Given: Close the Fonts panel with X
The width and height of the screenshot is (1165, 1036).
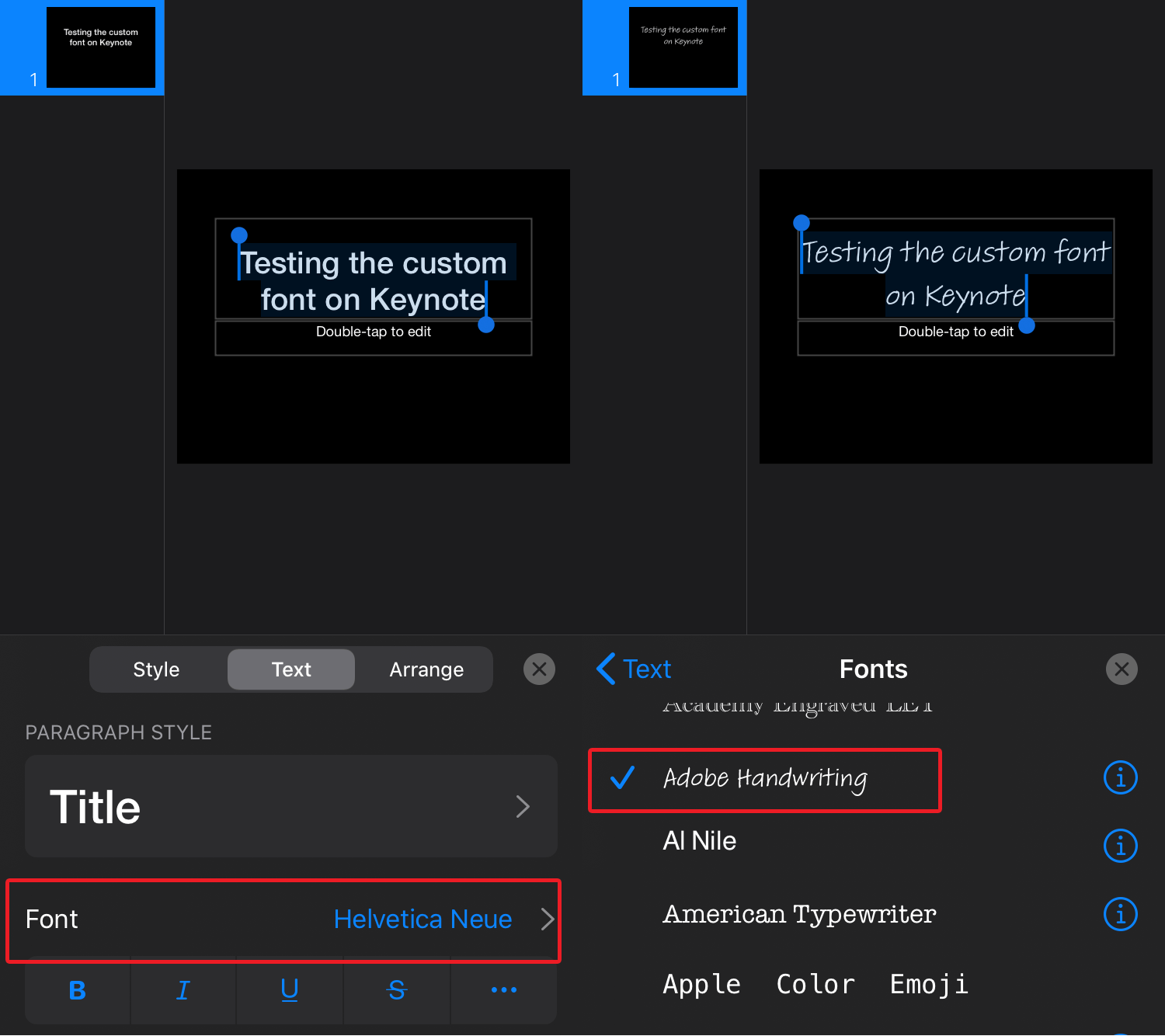Looking at the screenshot, I should pyautogui.click(x=1122, y=669).
